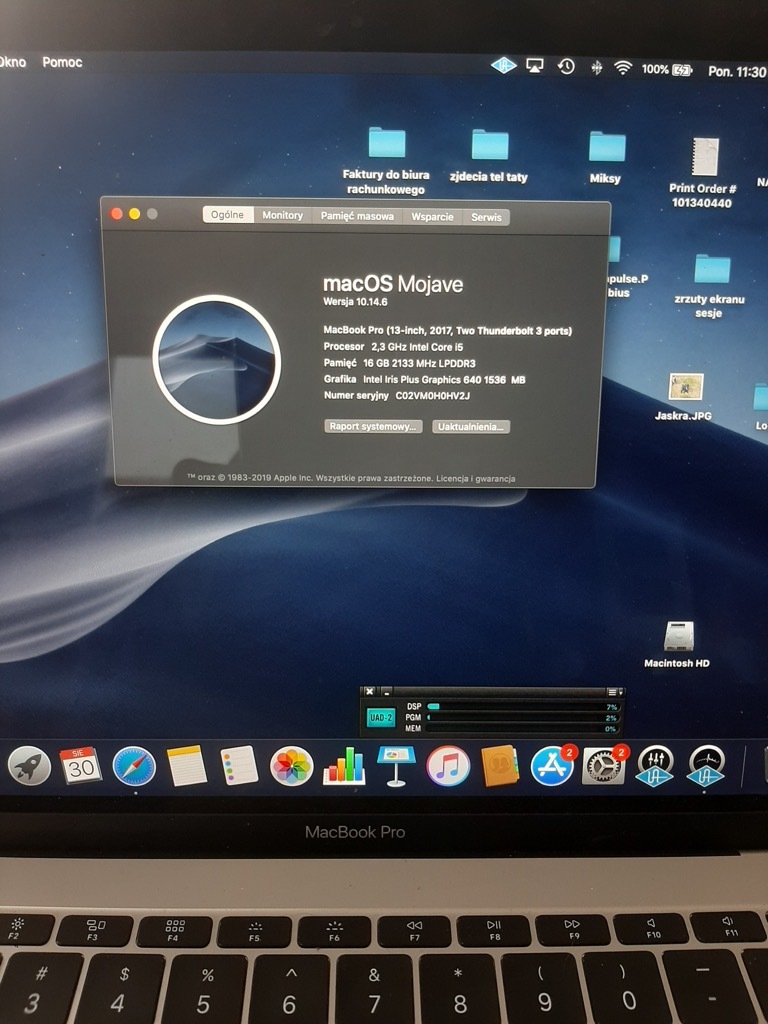Open the Universal Audio menu bar icon
This screenshot has width=768, height=1024.
[x=504, y=65]
